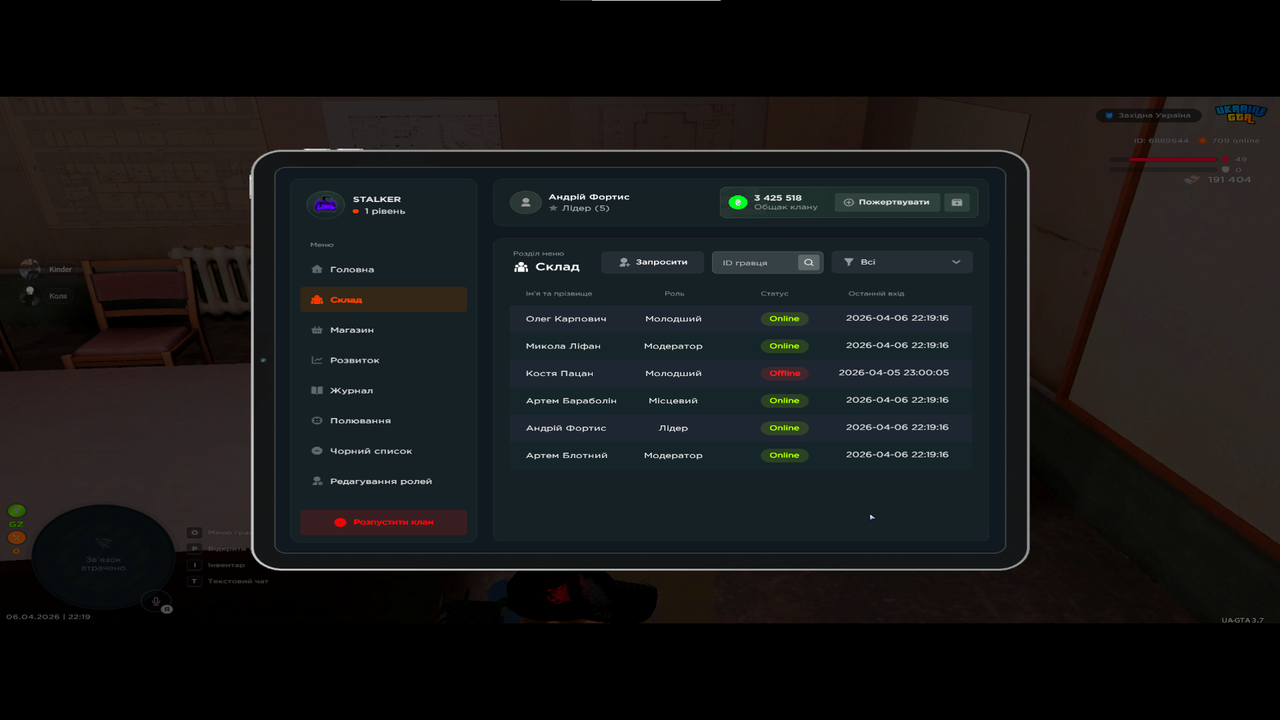
Task: Click the Online badge for Артем Блотний
Action: pyautogui.click(x=784, y=455)
